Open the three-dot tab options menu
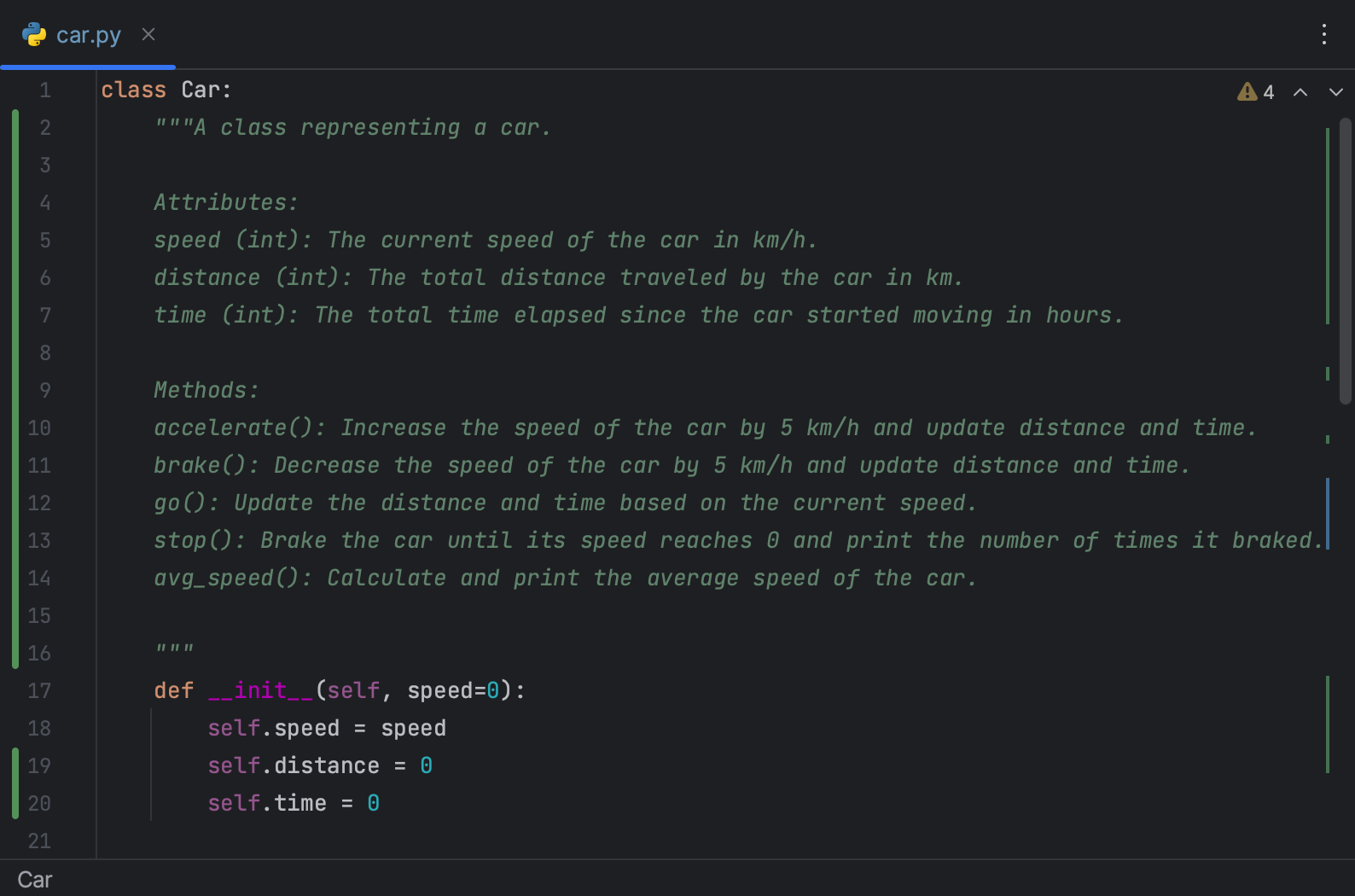This screenshot has height=896, width=1355. (x=1323, y=34)
